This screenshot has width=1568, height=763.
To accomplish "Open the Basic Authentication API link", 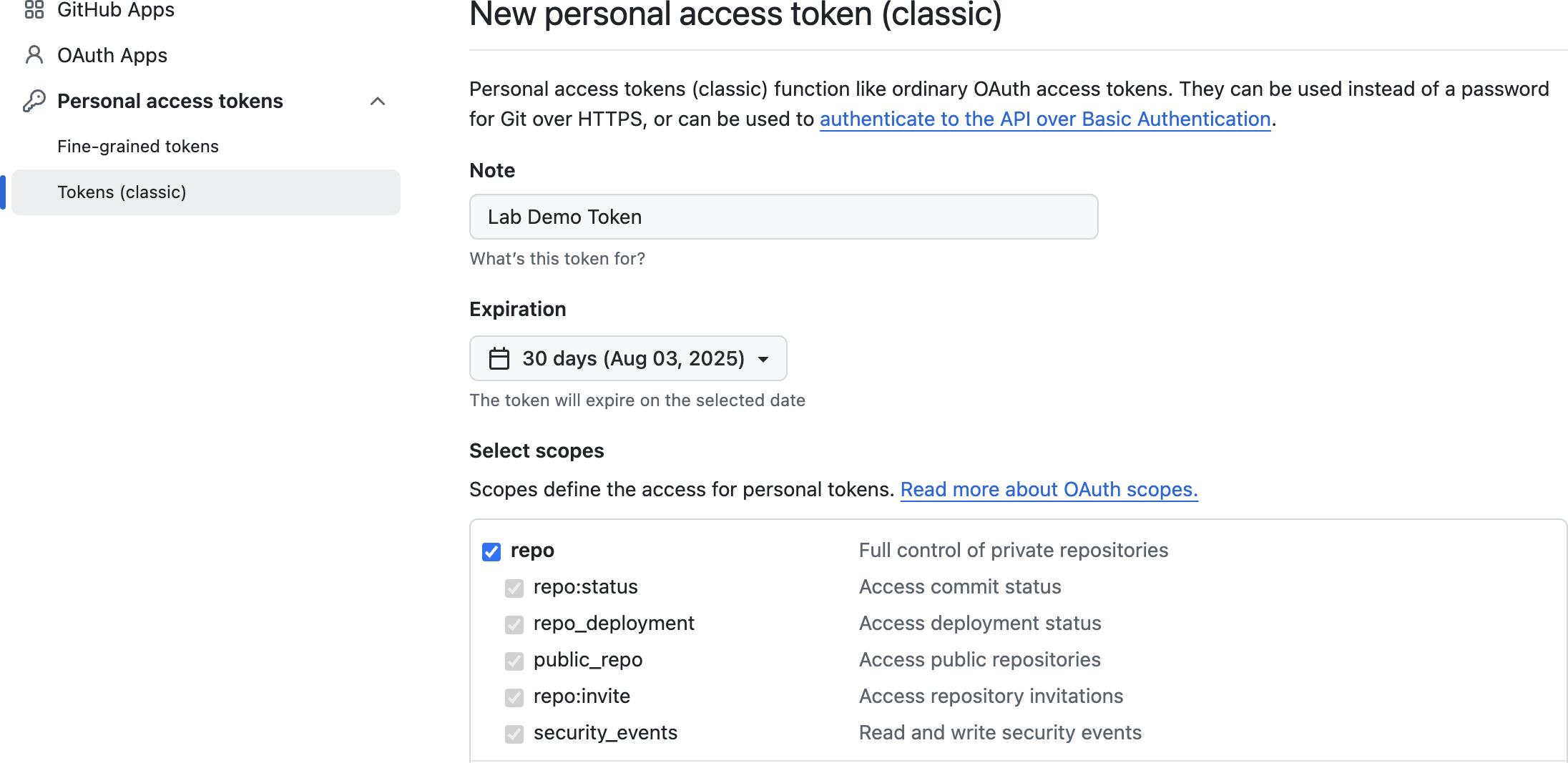I will coord(1044,119).
